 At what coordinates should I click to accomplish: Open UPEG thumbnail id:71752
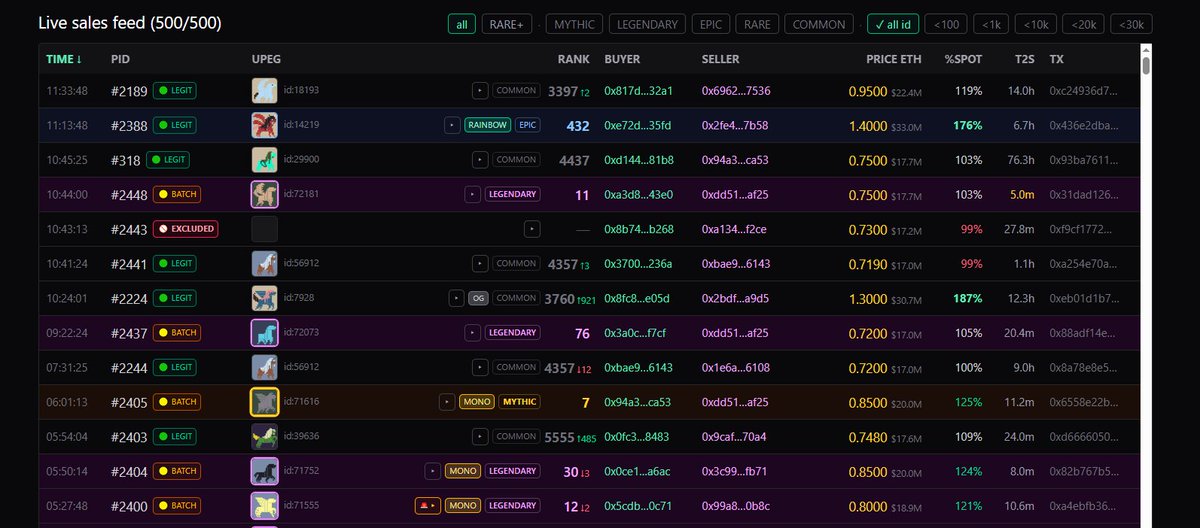pyautogui.click(x=264, y=471)
